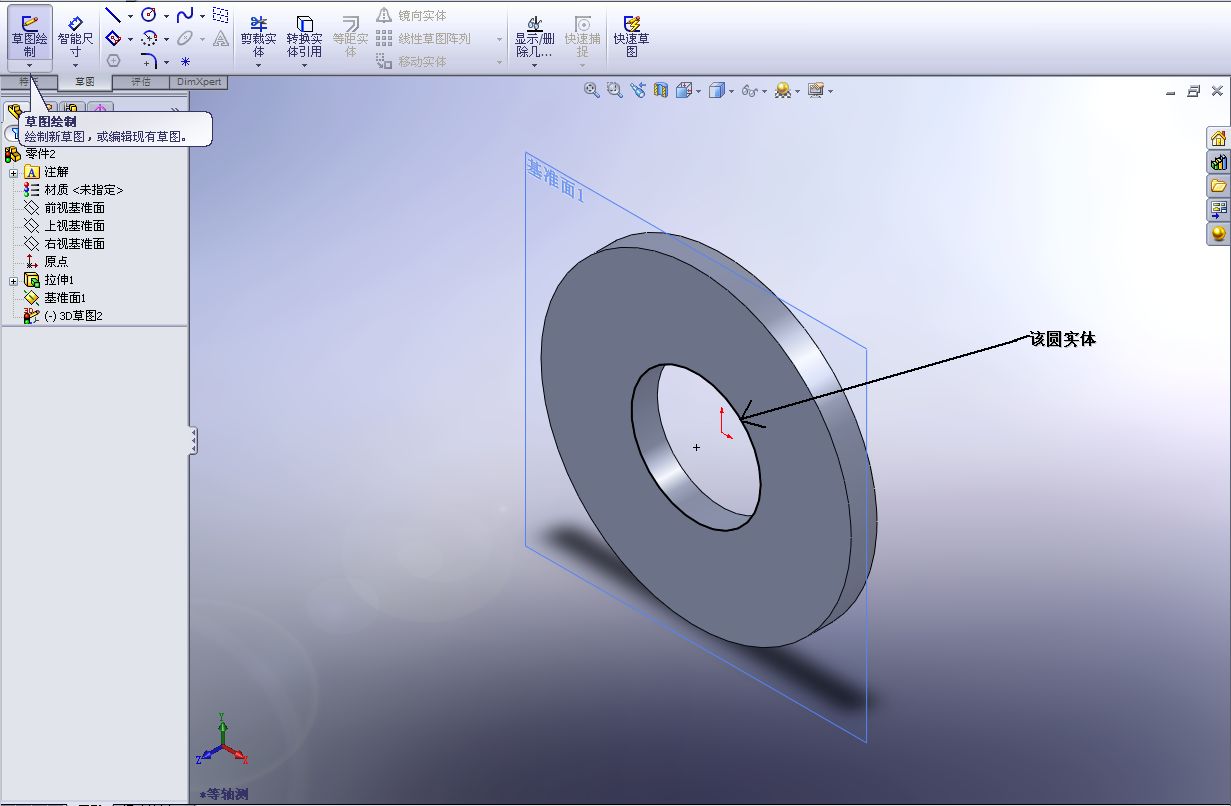
Task: Click the Apply Scene icon
Action: 782,90
